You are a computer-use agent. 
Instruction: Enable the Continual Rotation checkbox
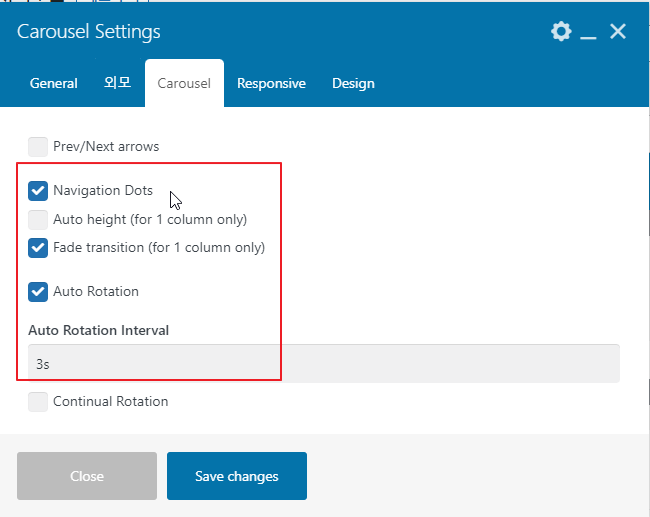[38, 402]
